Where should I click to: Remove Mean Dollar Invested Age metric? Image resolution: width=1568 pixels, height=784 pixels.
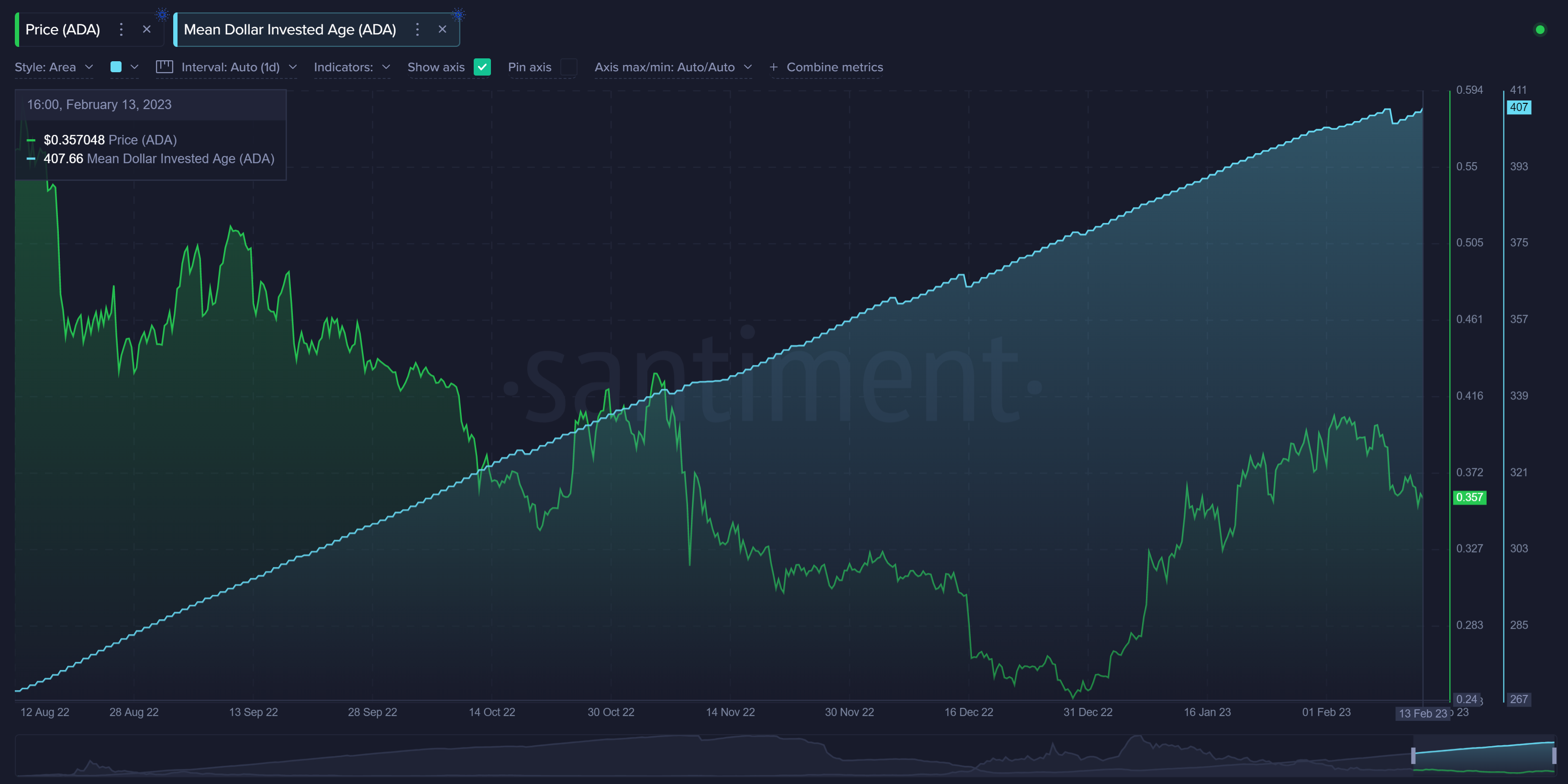point(443,29)
